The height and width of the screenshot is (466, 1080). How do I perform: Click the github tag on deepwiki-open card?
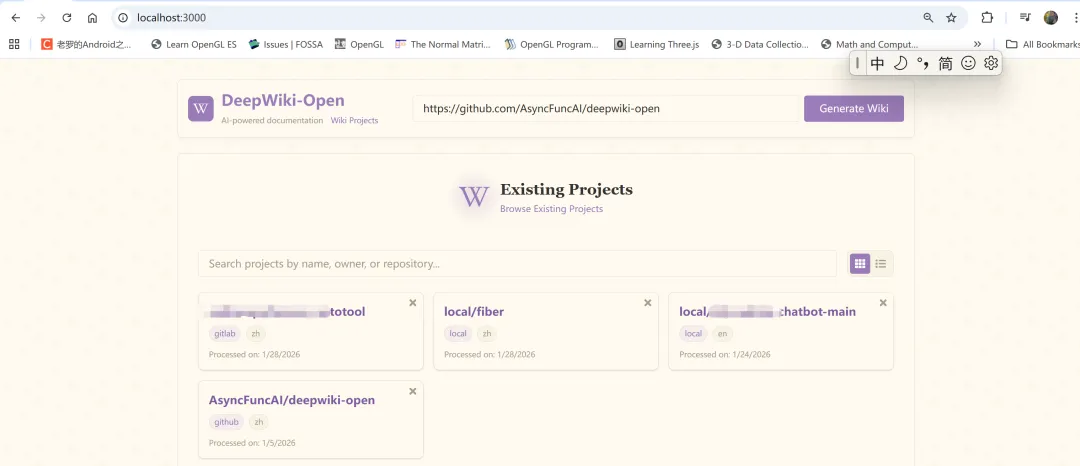point(226,422)
